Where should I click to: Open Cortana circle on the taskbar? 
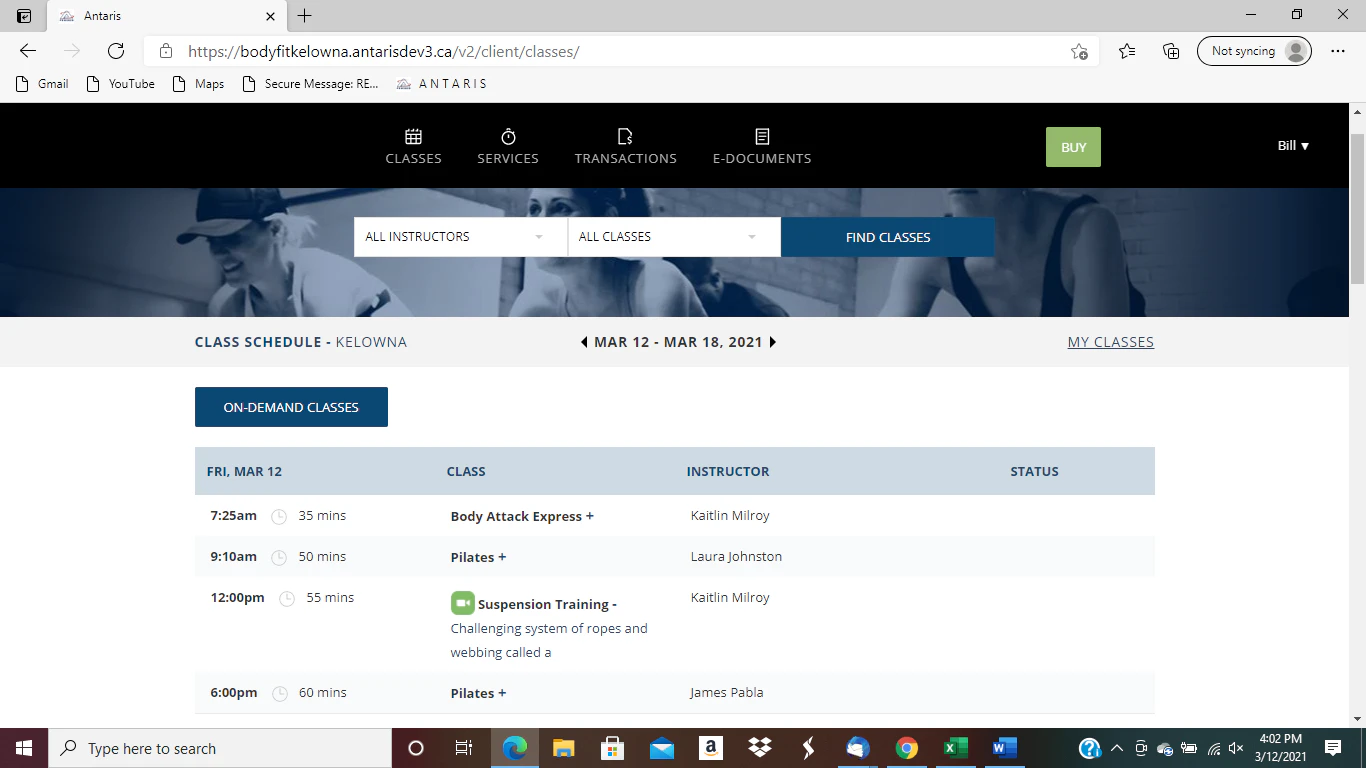coord(416,748)
